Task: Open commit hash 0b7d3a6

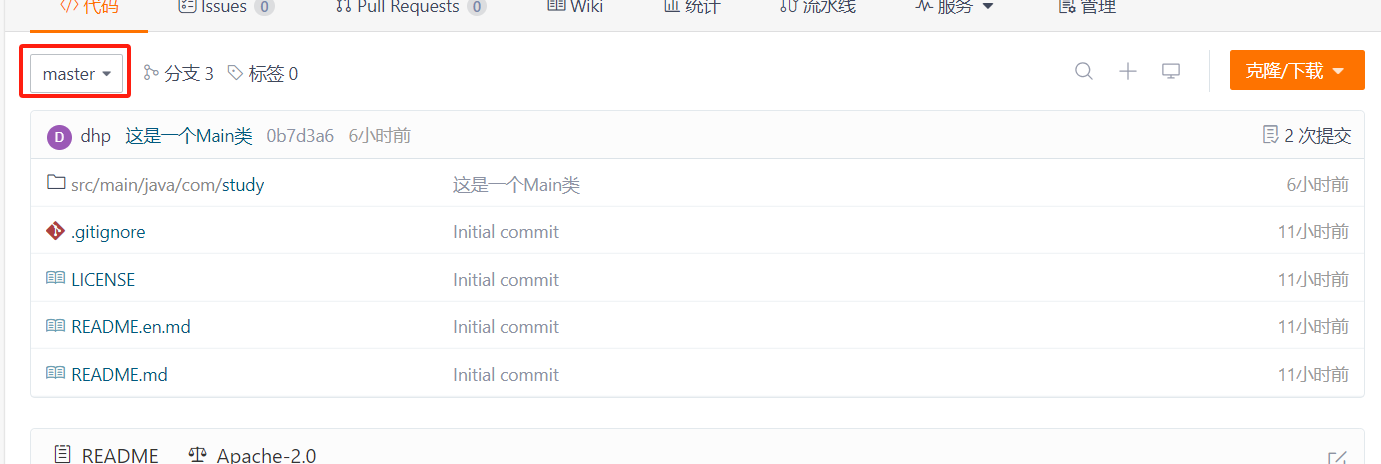Action: click(300, 136)
